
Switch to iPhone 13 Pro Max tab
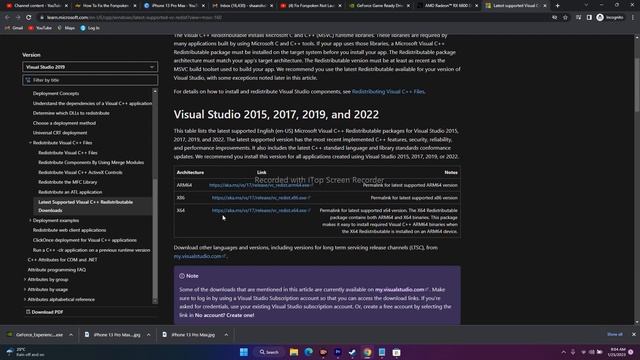173,6
